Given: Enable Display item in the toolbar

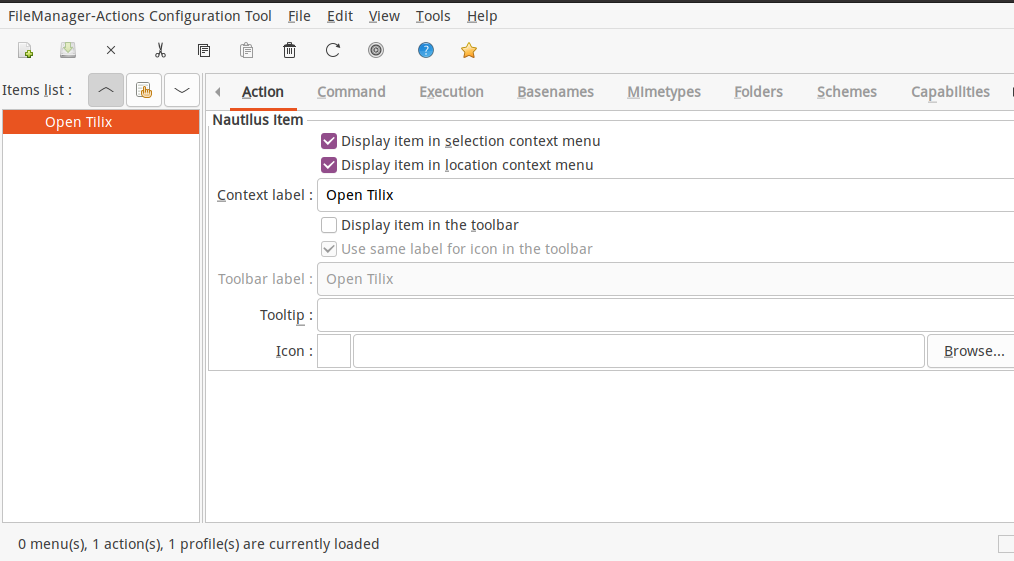Looking at the screenshot, I should pos(329,225).
